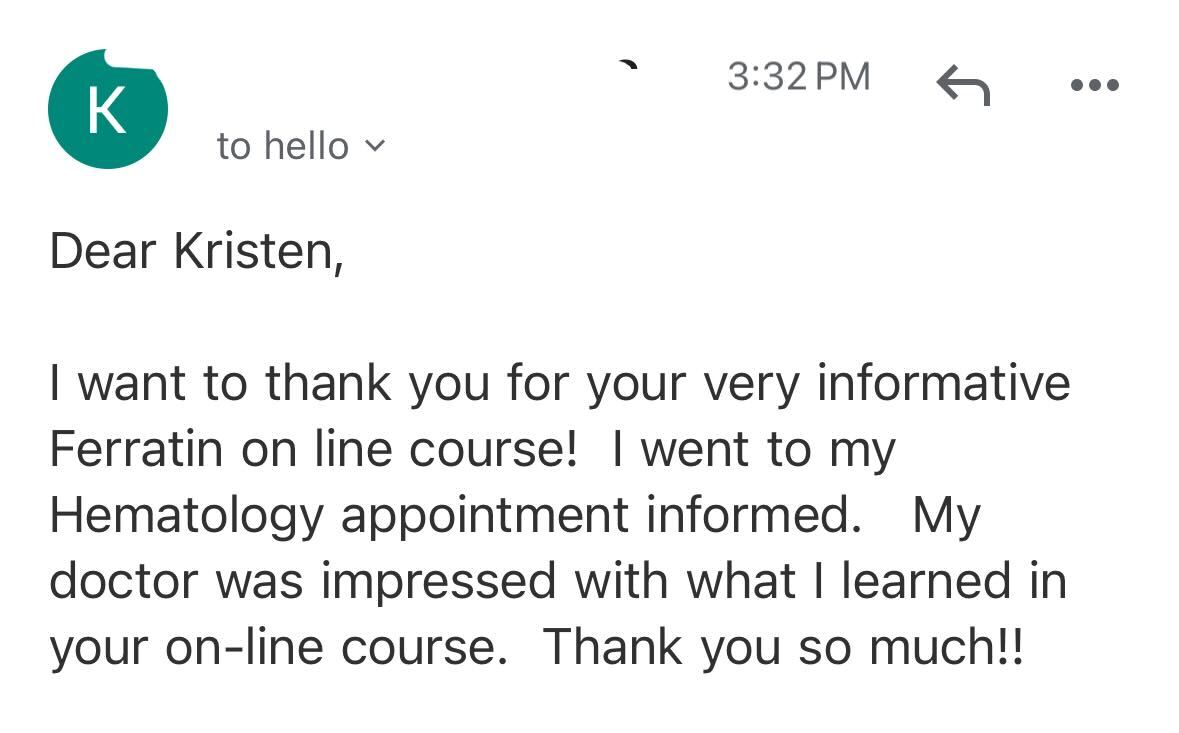This screenshot has height=733, width=1179.
Task: Click the small dark mark left of the time
Action: click(628, 64)
